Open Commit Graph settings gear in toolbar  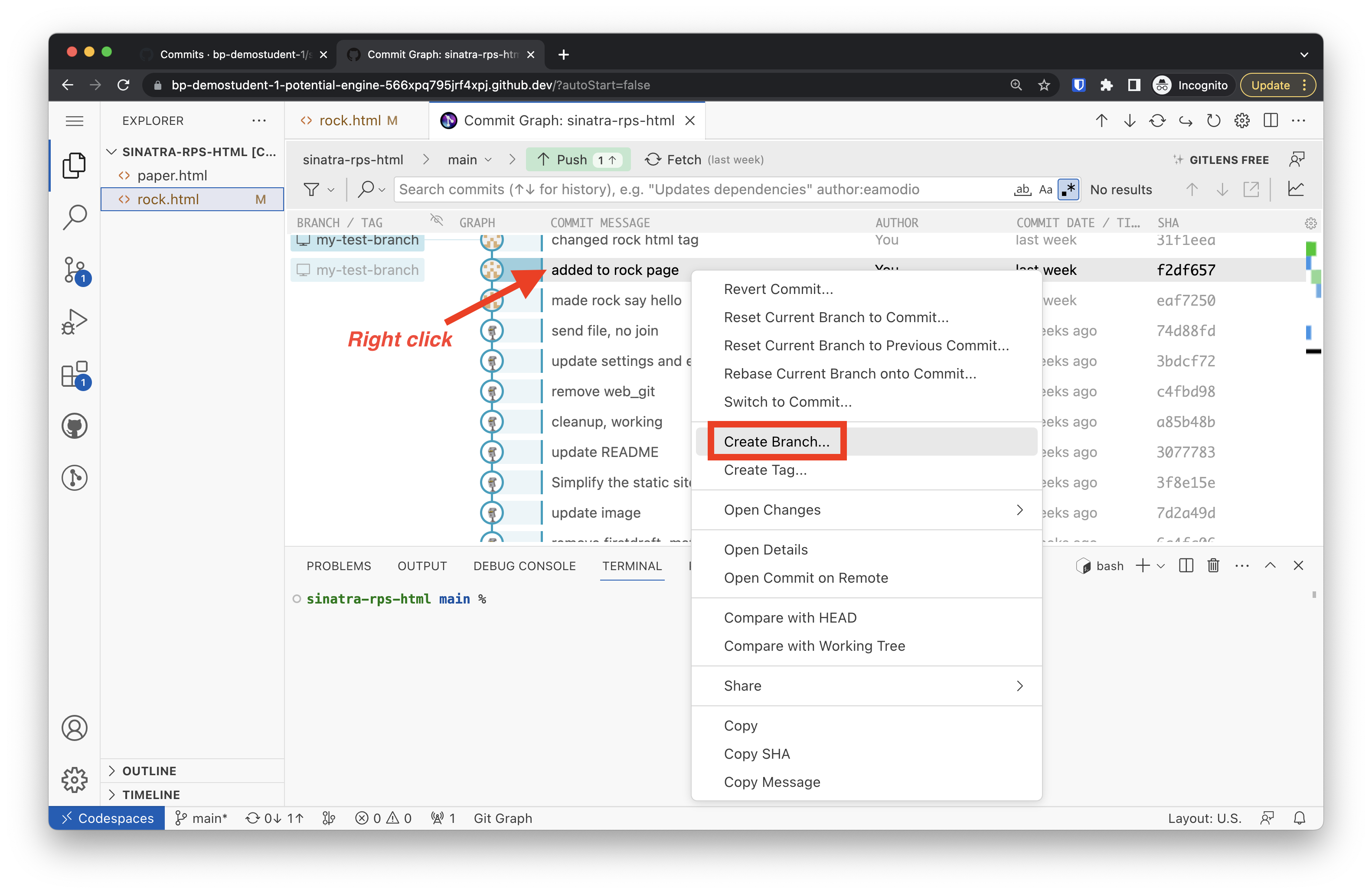[x=1242, y=121]
